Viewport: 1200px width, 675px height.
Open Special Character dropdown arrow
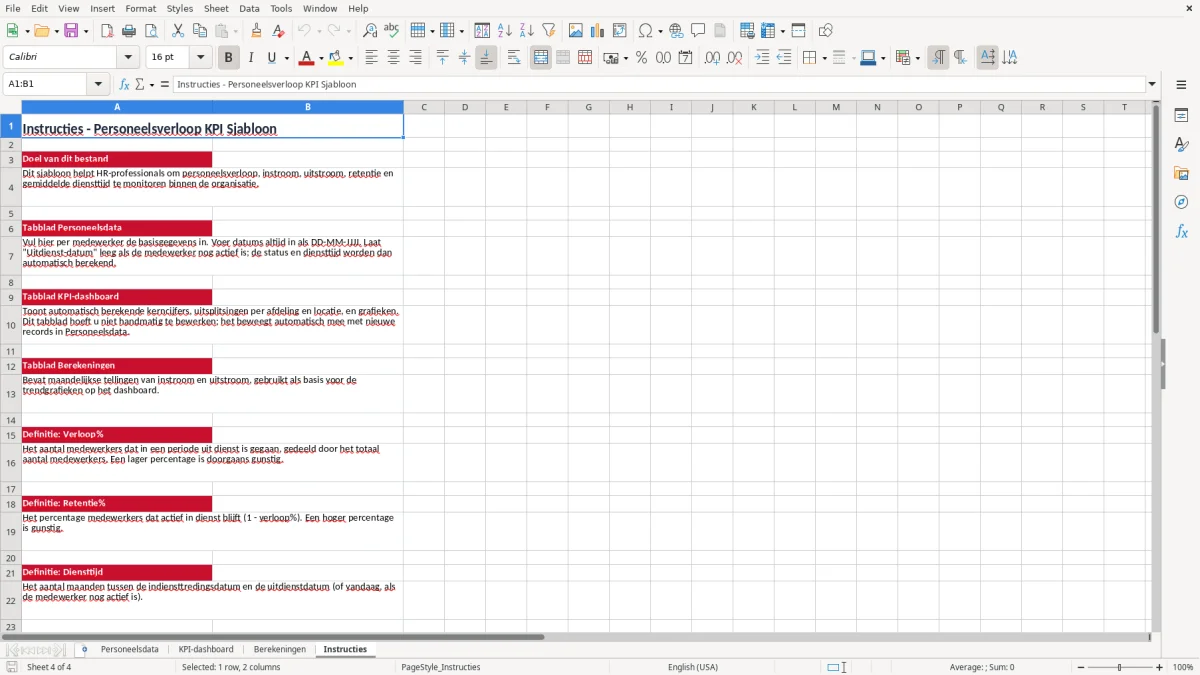[x=660, y=31]
